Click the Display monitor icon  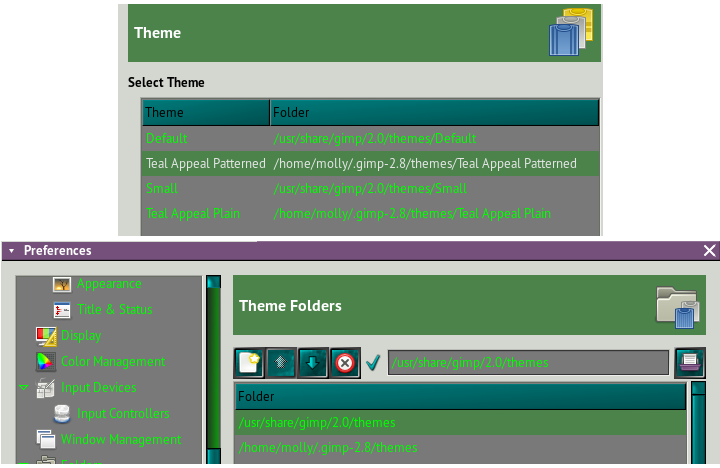(x=46, y=336)
